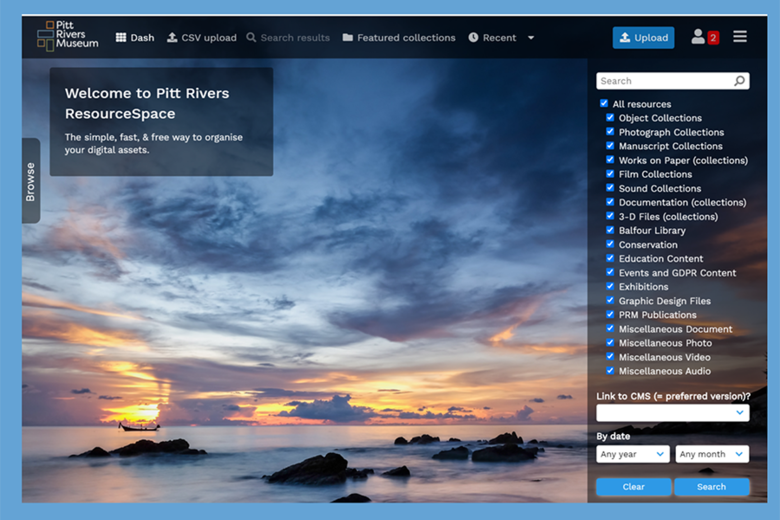Click the CSV upload arrow icon
This screenshot has height=520, width=780.
coord(172,37)
